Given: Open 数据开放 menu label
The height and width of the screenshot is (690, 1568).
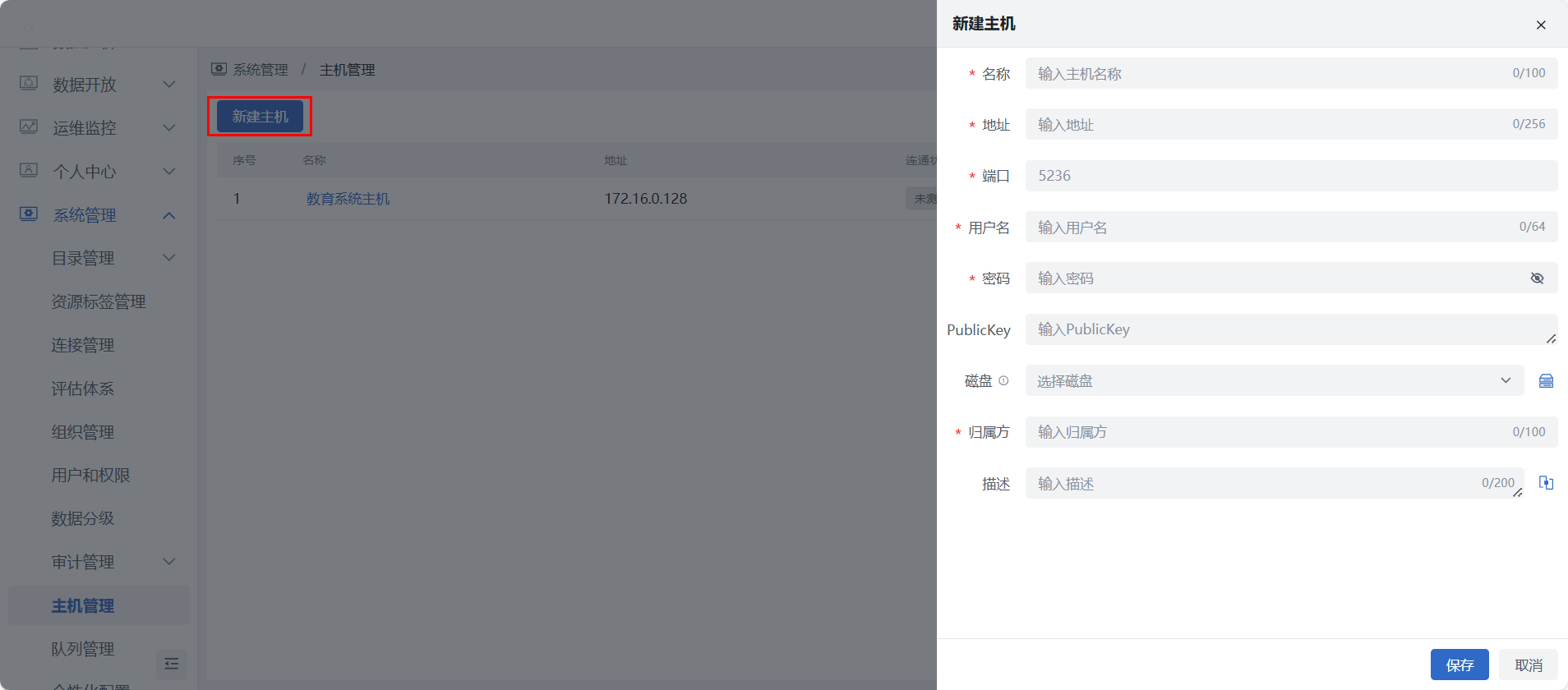Looking at the screenshot, I should tap(85, 85).
